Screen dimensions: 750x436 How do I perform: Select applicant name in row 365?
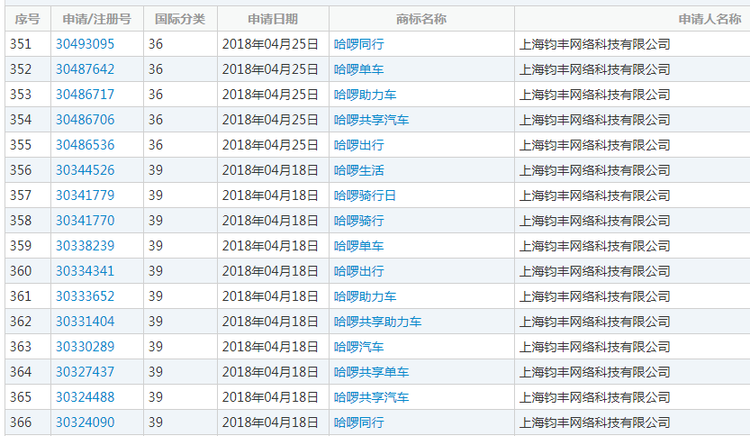[x=595, y=398]
